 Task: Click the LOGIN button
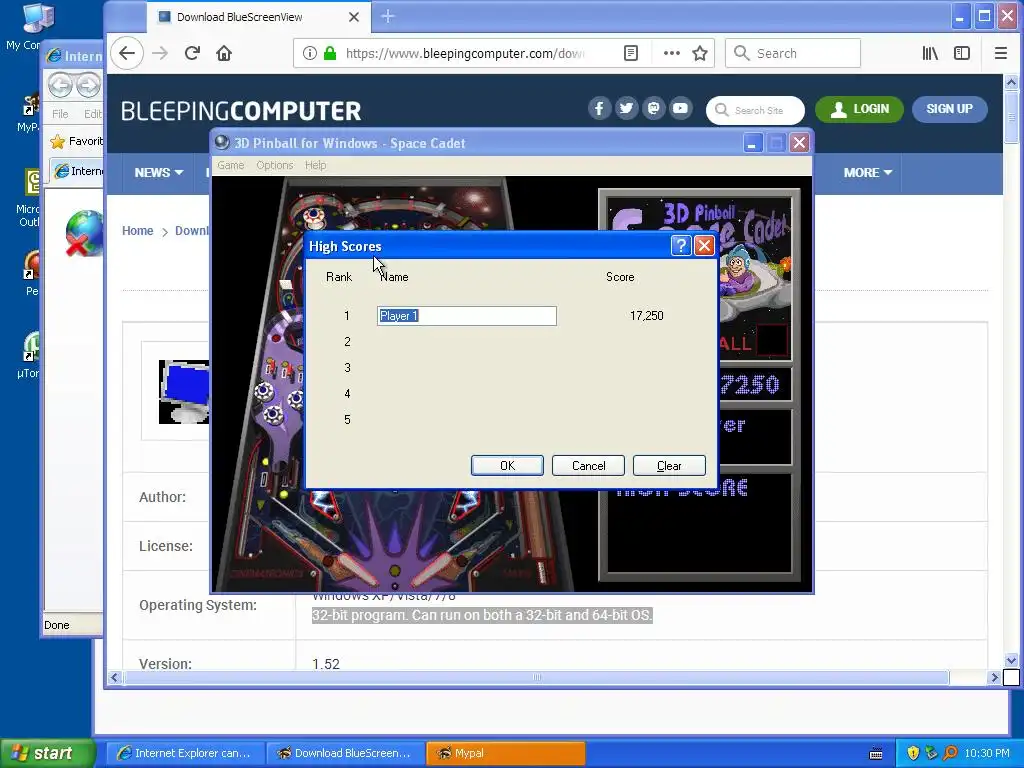859,109
